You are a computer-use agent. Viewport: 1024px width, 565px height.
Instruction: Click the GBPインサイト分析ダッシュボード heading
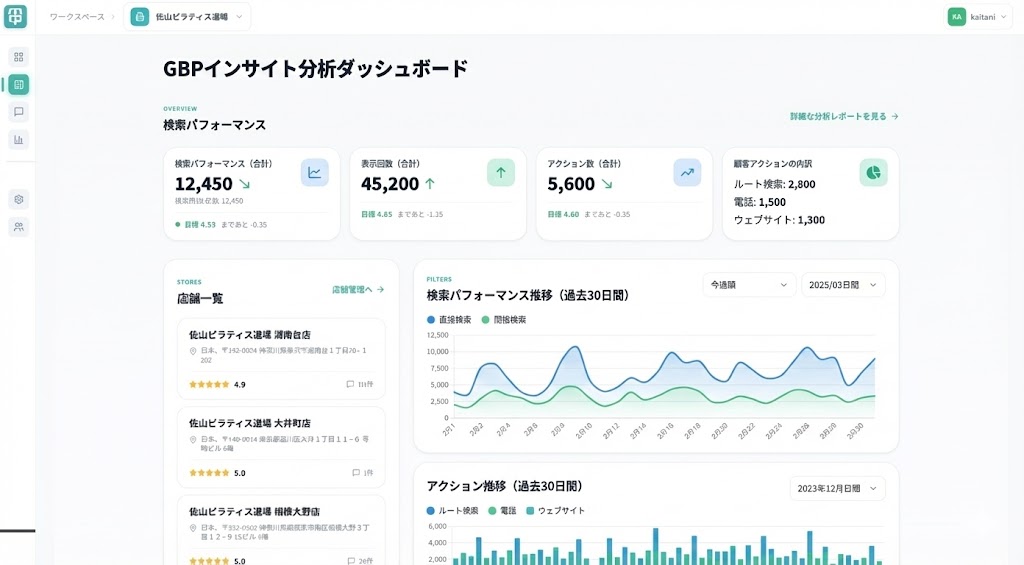point(315,69)
